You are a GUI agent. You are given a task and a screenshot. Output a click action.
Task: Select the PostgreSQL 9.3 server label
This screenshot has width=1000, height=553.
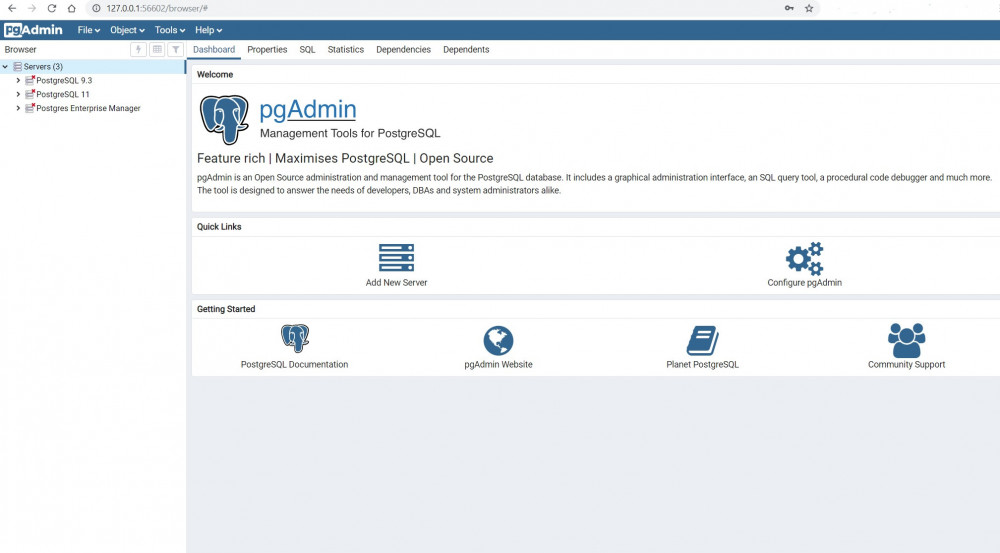pos(64,80)
